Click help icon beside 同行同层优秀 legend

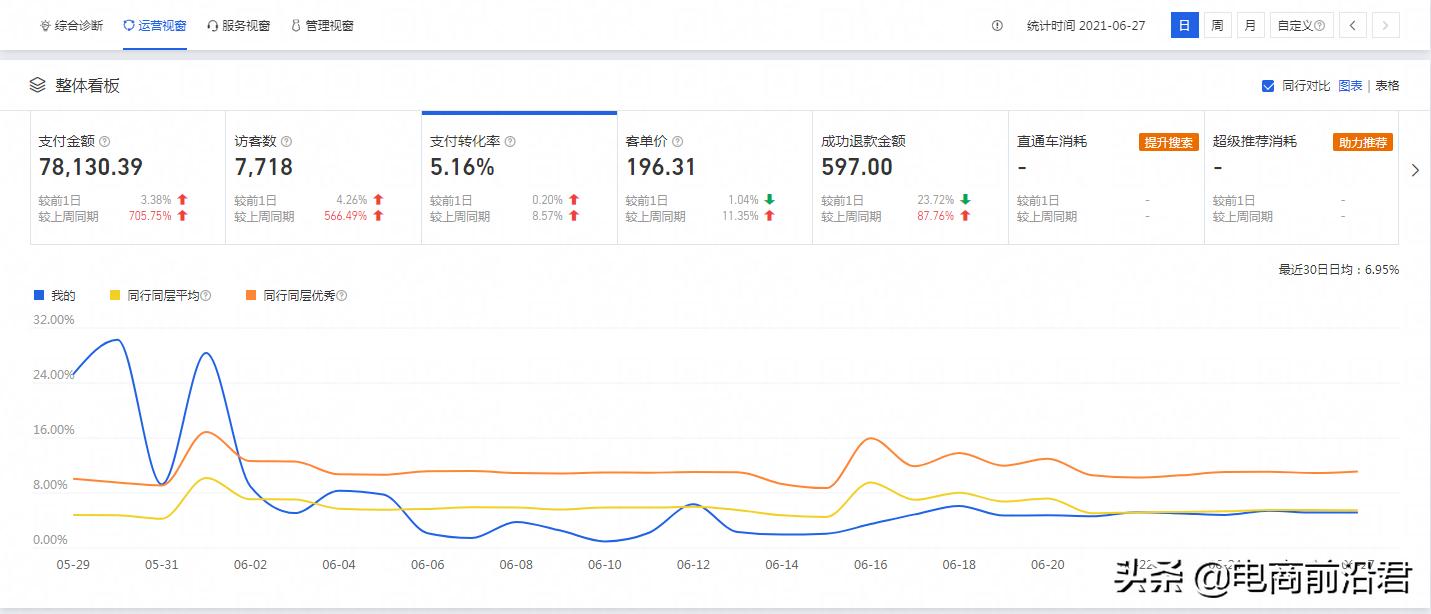(342, 296)
